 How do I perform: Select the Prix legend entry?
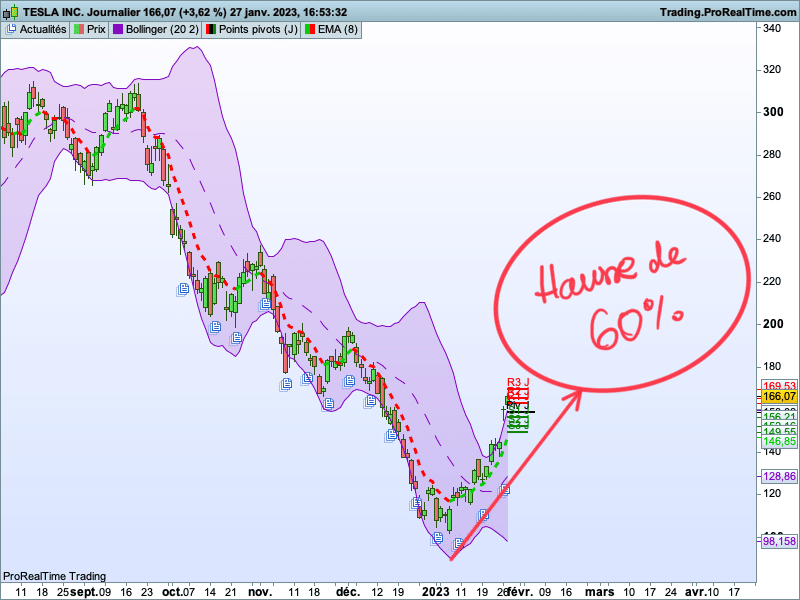click(95, 29)
